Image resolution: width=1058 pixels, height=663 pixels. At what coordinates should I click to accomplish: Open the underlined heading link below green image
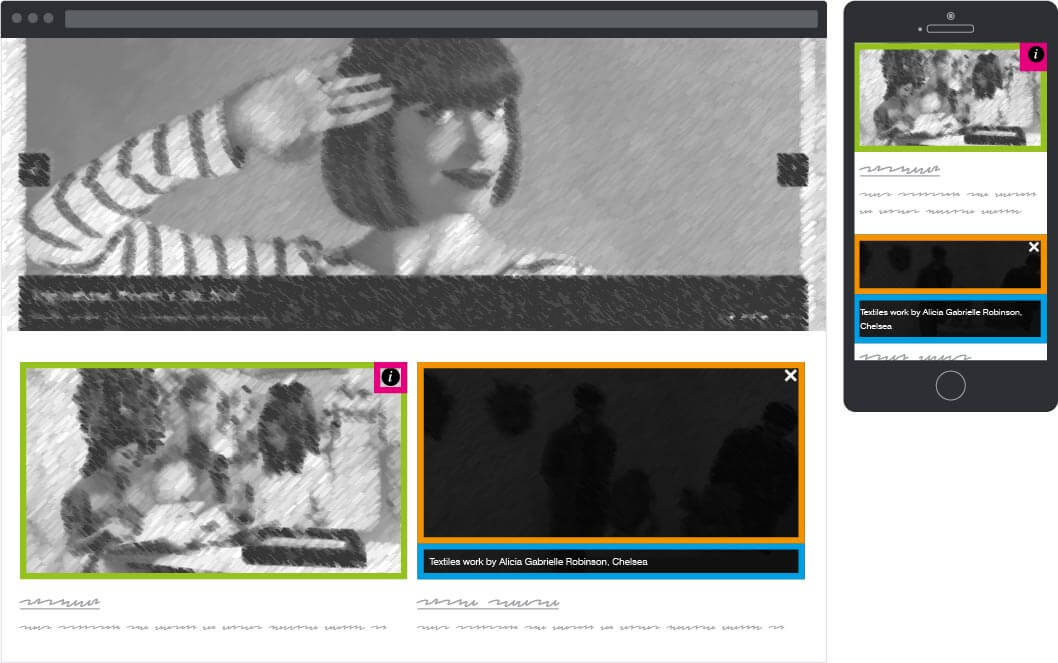59,603
